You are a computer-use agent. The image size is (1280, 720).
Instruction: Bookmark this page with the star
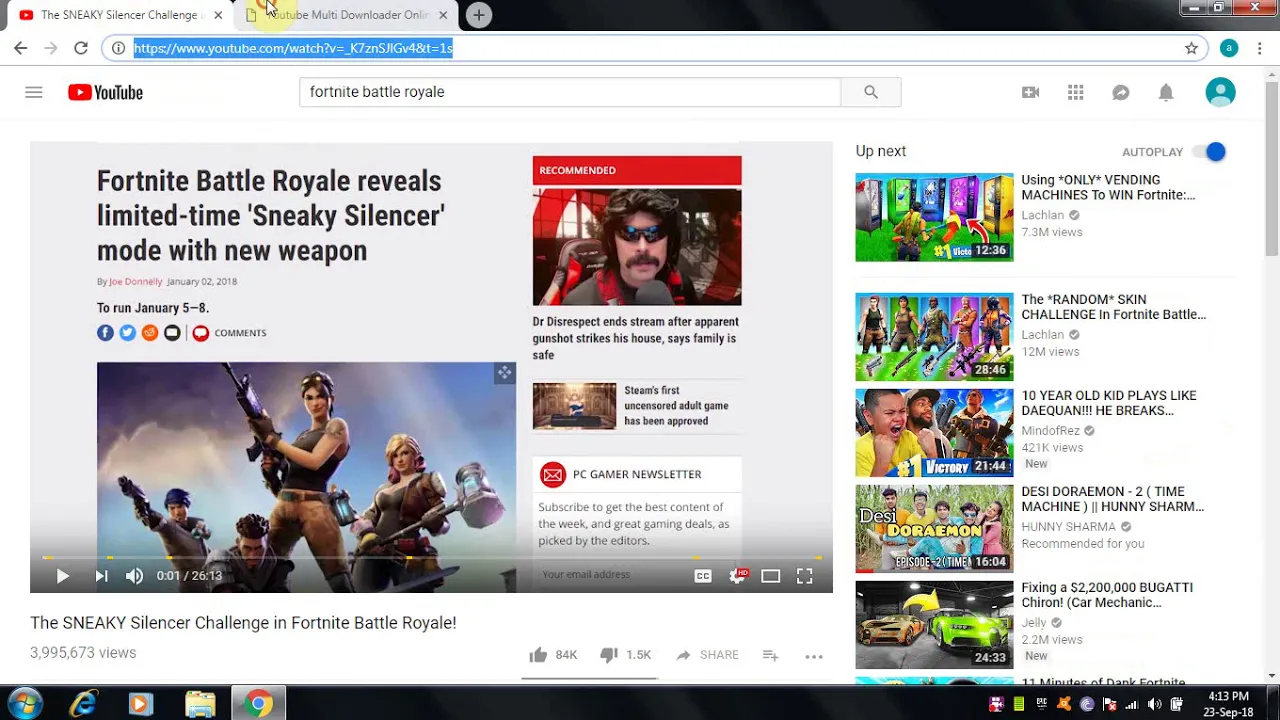(x=1191, y=48)
